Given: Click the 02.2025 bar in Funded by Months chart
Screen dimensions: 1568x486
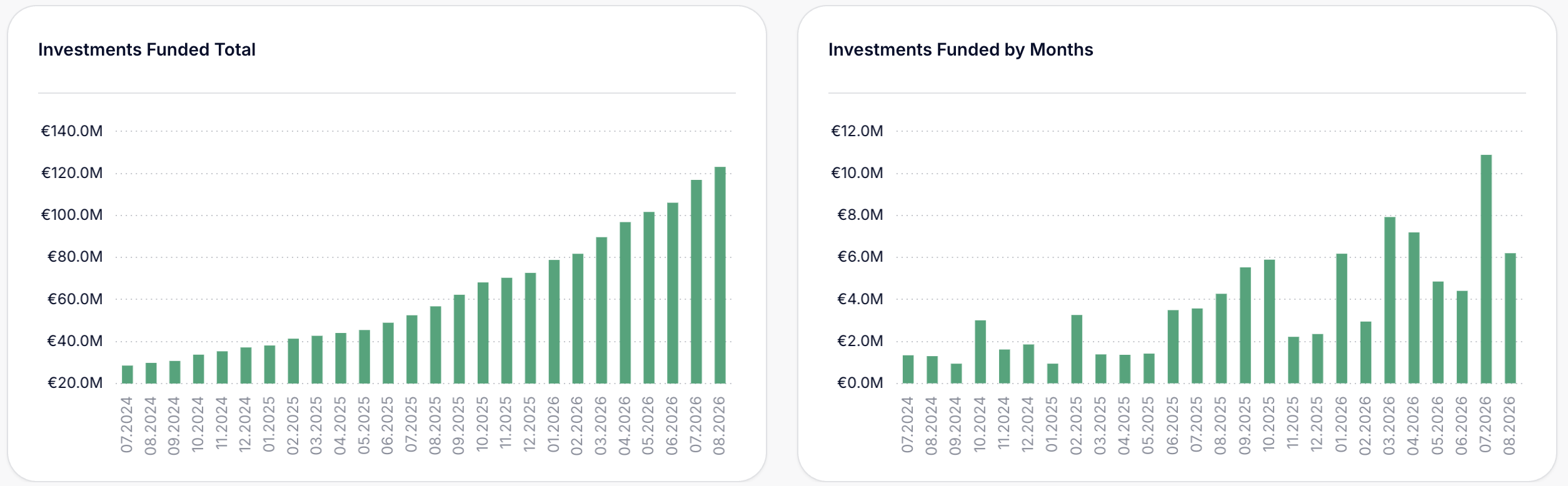Looking at the screenshot, I should (x=1077, y=349).
